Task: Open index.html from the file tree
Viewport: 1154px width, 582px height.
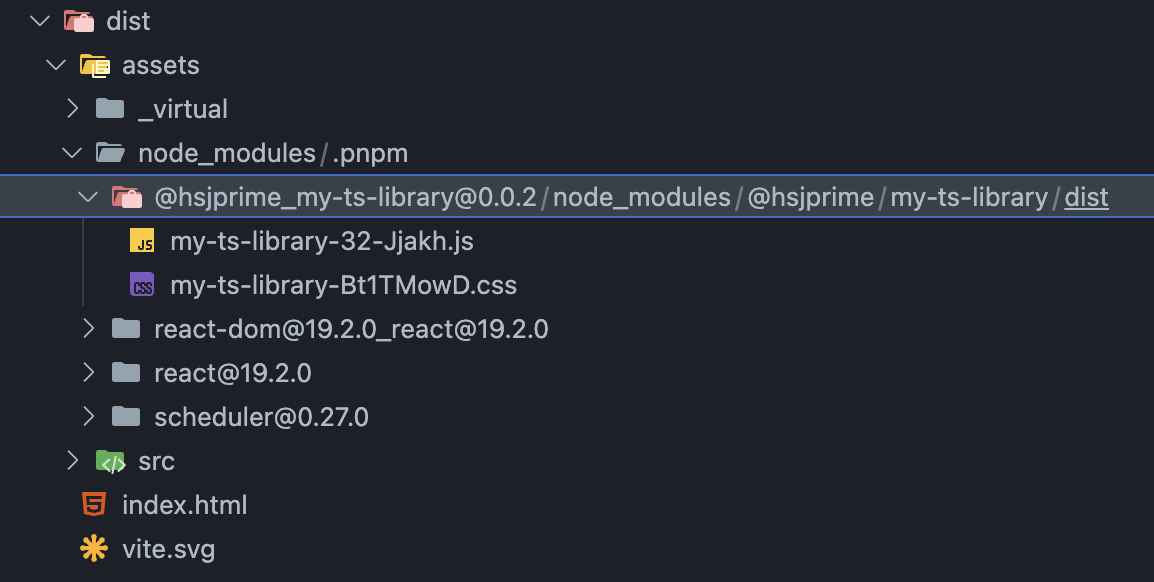Action: click(x=185, y=504)
